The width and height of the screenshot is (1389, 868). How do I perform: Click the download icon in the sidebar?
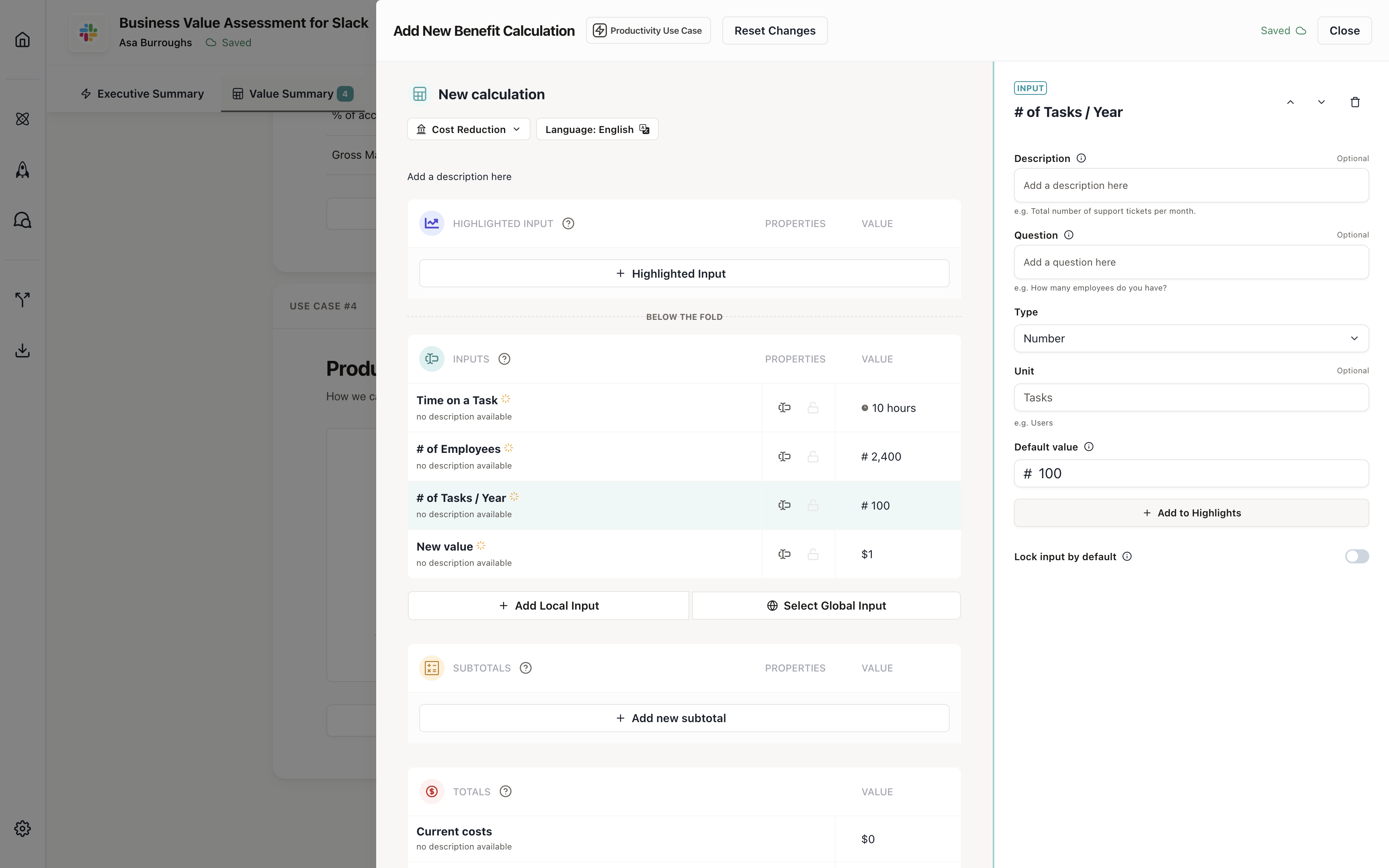pos(23,350)
